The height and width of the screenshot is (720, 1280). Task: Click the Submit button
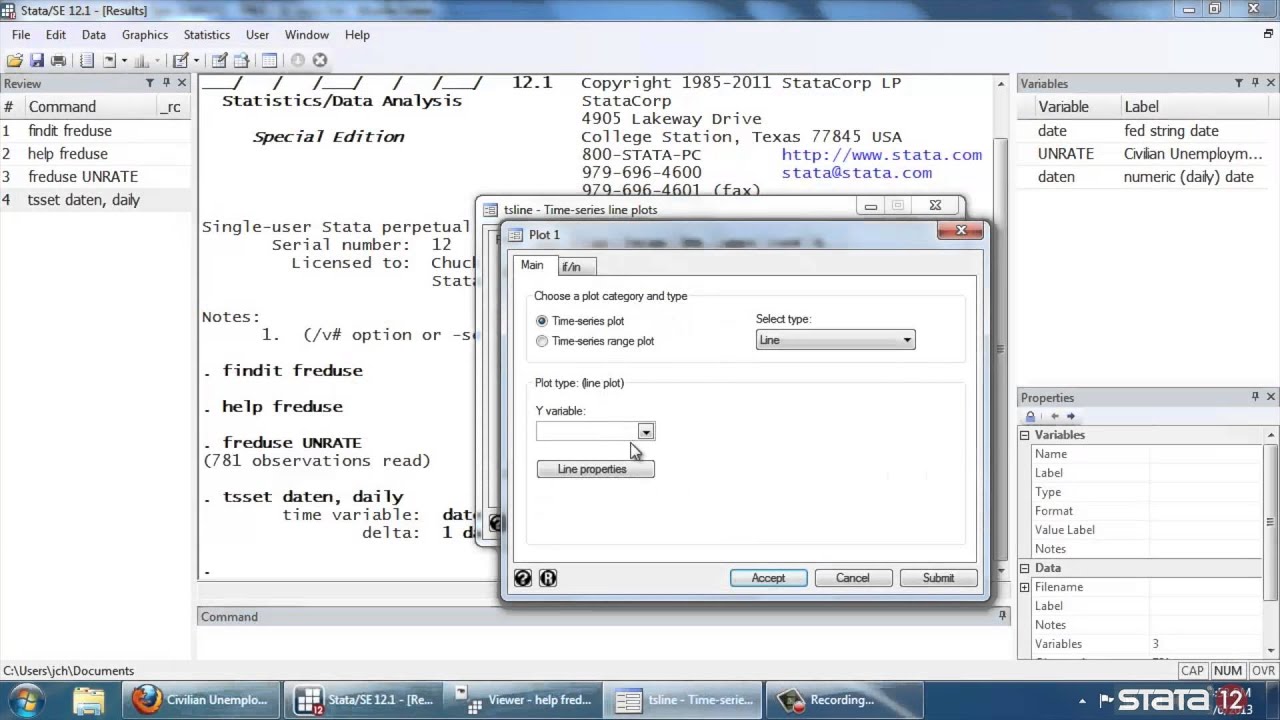[x=938, y=578]
